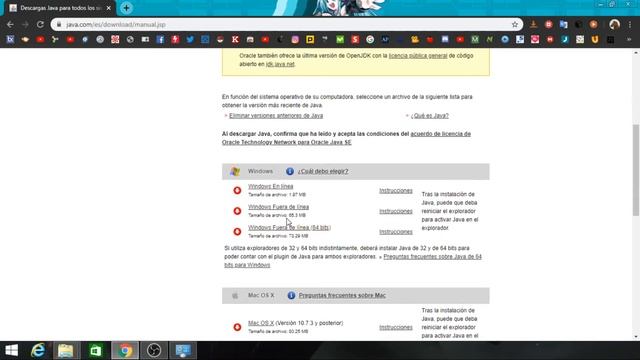This screenshot has height=360, width=640.
Task: Launch Internet Explorer from the taskbar
Action: pyautogui.click(x=38, y=350)
